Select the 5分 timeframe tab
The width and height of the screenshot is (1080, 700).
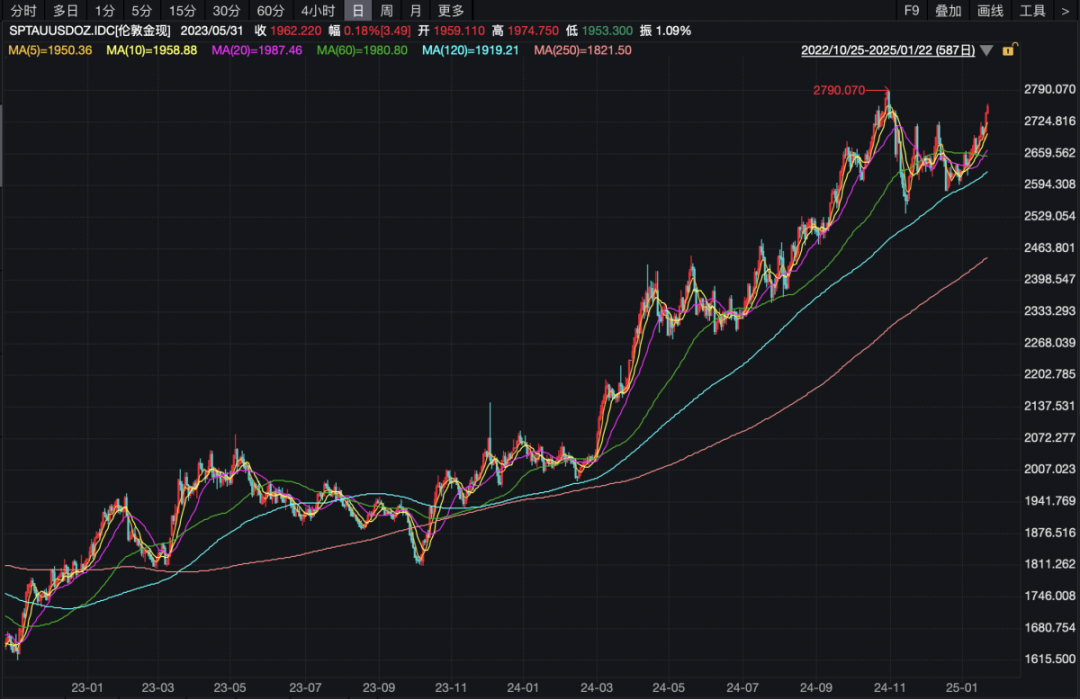pyautogui.click(x=141, y=10)
